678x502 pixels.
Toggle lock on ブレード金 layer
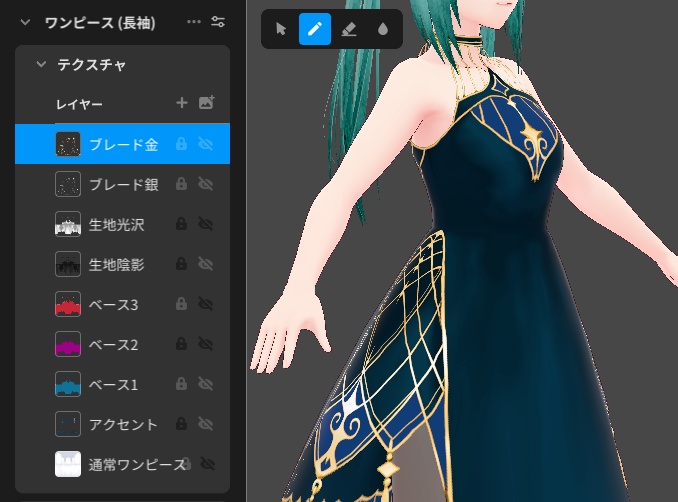[x=182, y=144]
